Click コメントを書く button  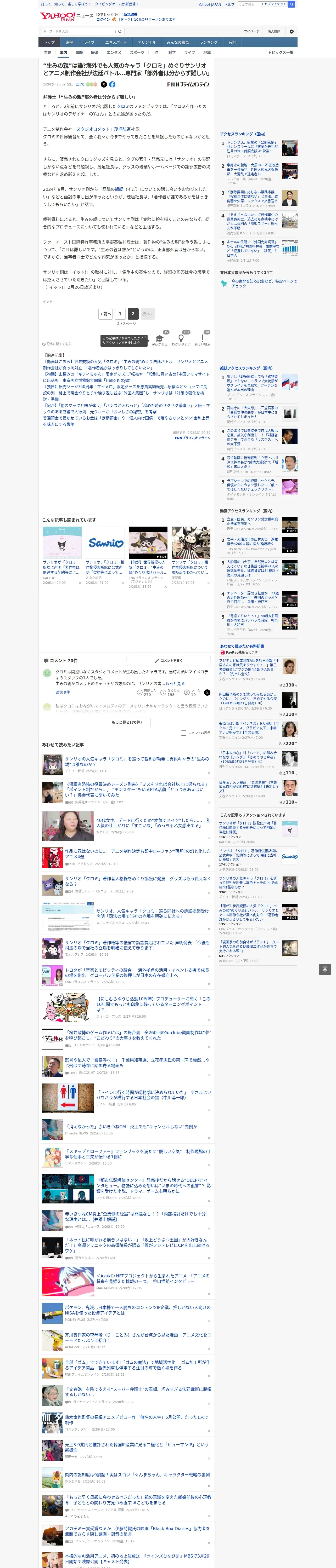168,660
